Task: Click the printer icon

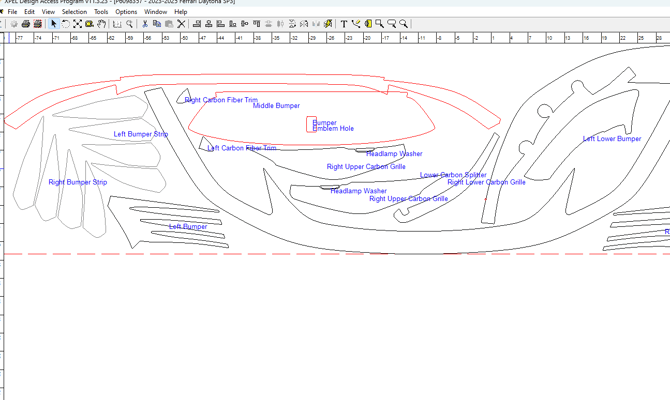Action: pos(26,24)
